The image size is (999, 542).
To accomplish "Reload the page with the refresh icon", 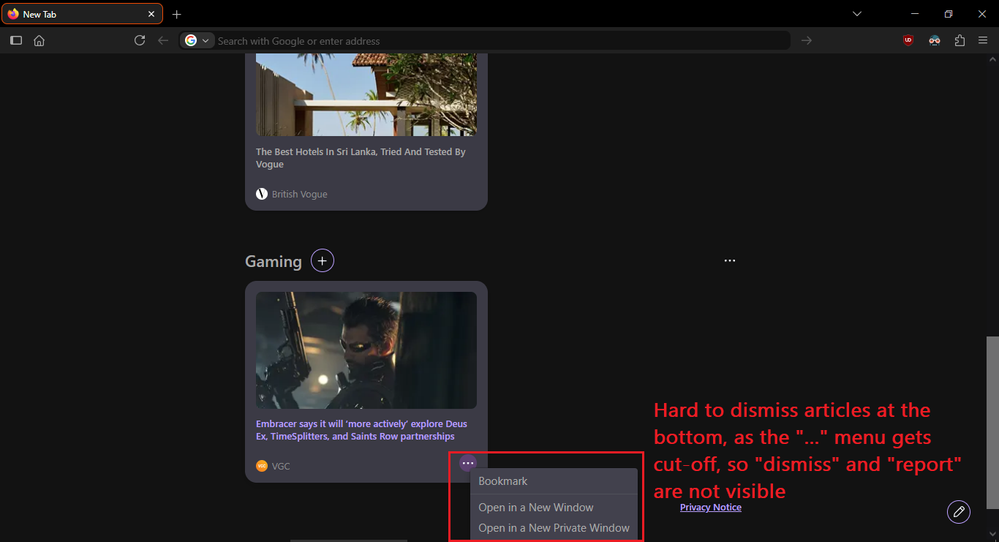I will point(140,40).
